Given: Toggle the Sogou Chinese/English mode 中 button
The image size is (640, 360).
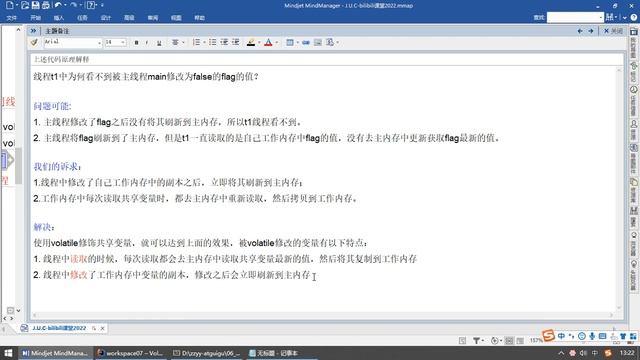Looking at the screenshot, I should coord(561,336).
